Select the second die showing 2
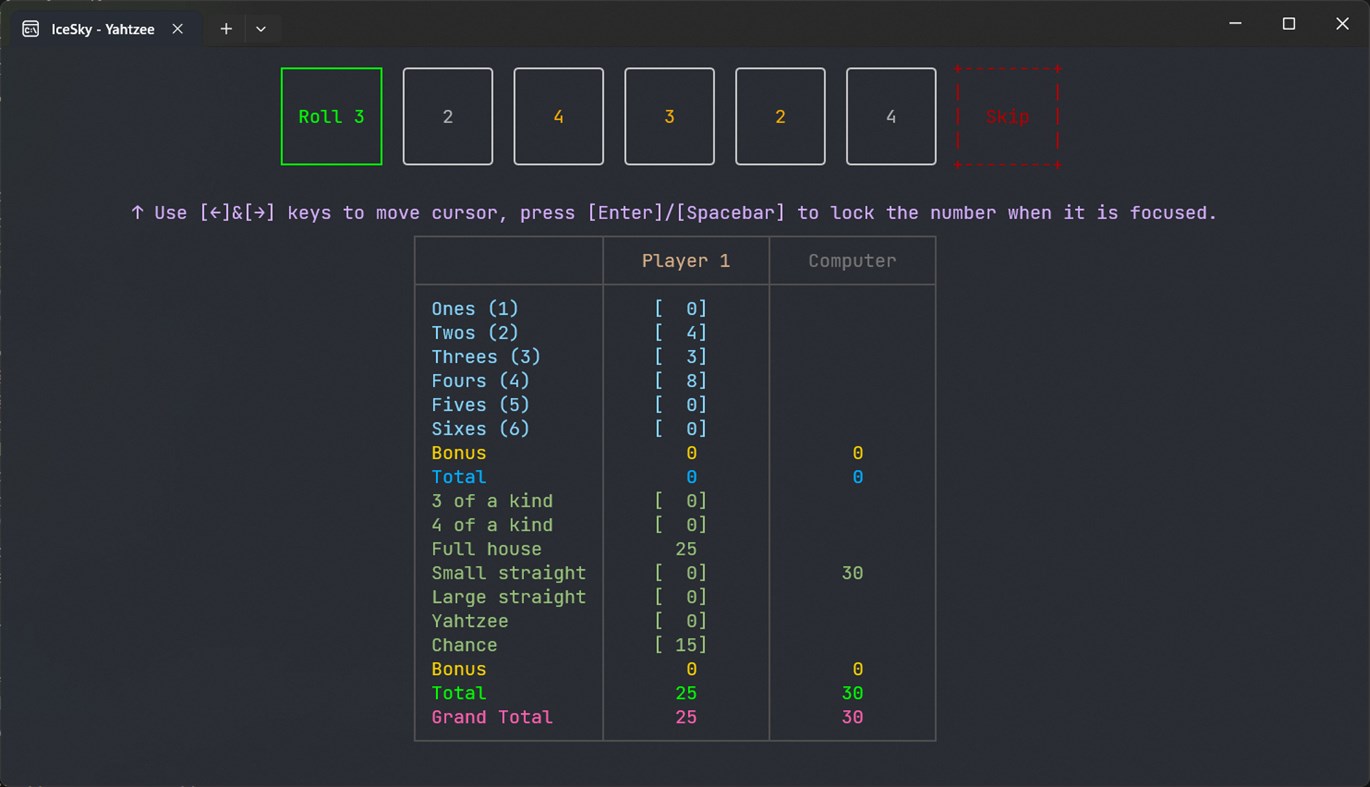 pyautogui.click(x=780, y=116)
